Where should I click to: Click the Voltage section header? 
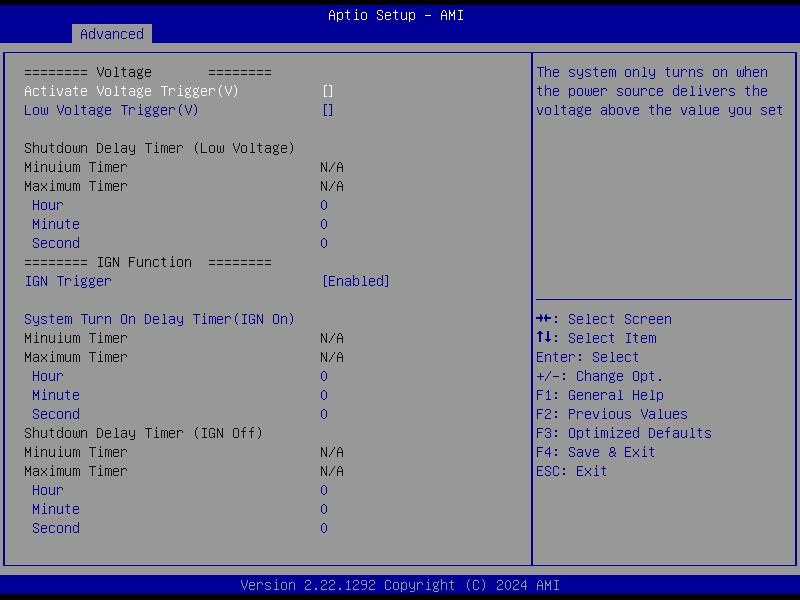pos(147,72)
